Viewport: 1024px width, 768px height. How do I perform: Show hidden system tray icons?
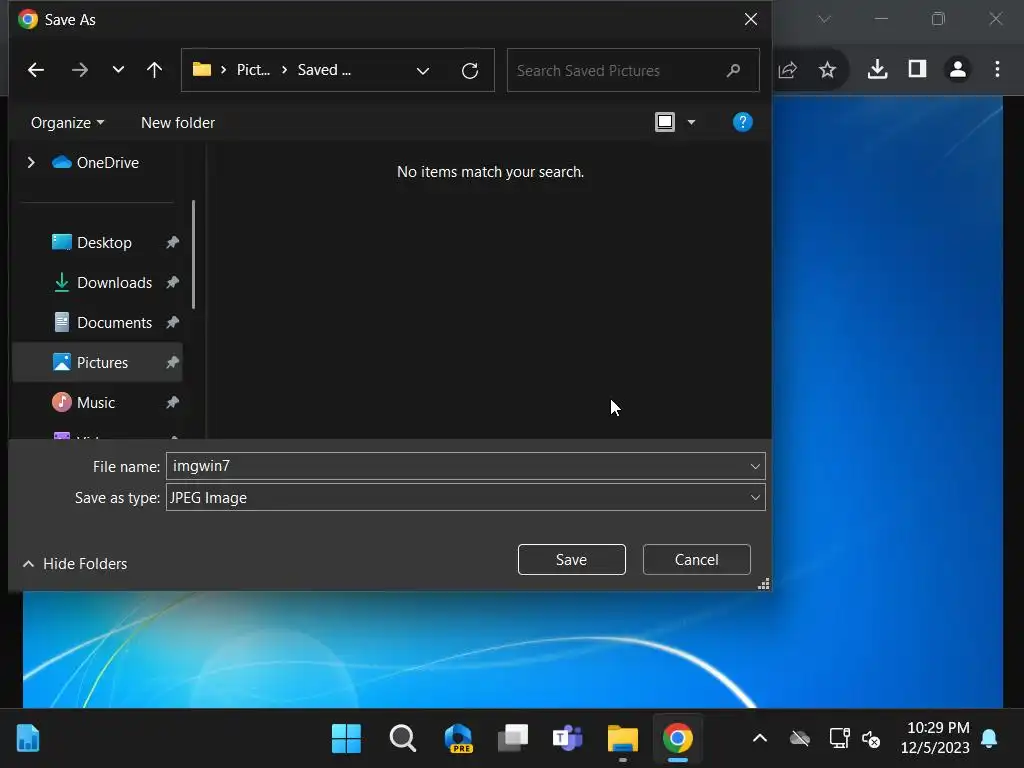tap(760, 739)
